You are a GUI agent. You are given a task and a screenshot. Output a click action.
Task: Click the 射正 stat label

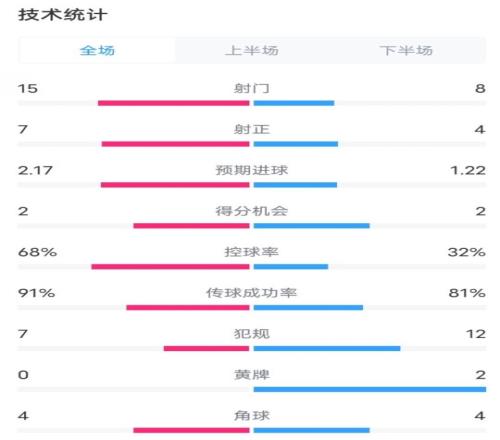(x=252, y=129)
